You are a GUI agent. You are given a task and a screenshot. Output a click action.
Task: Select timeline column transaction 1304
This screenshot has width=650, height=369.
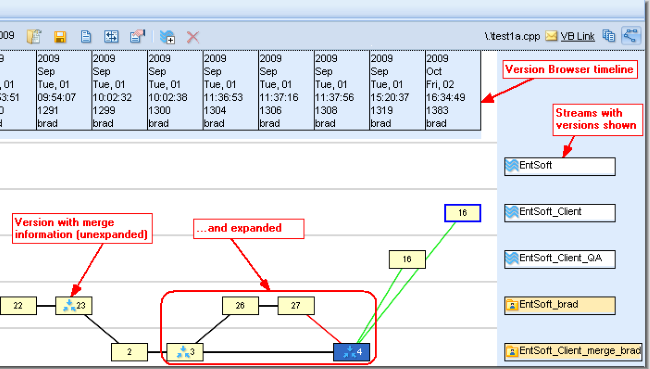[x=230, y=90]
